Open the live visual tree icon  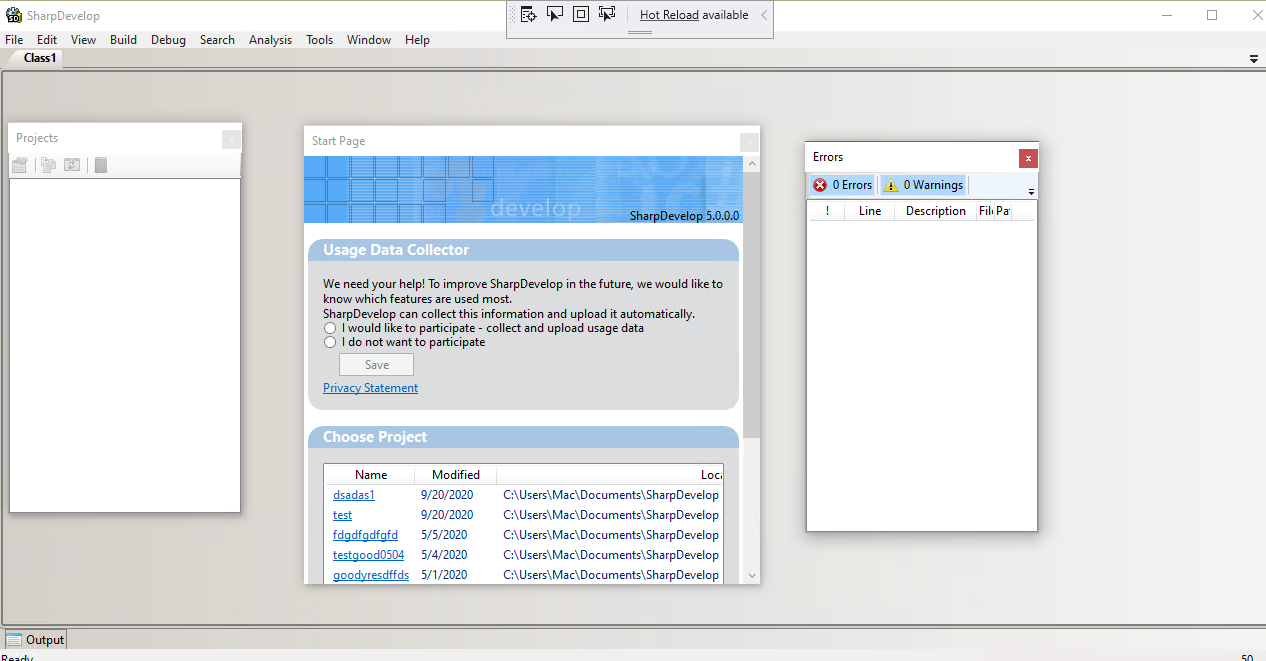coord(529,14)
